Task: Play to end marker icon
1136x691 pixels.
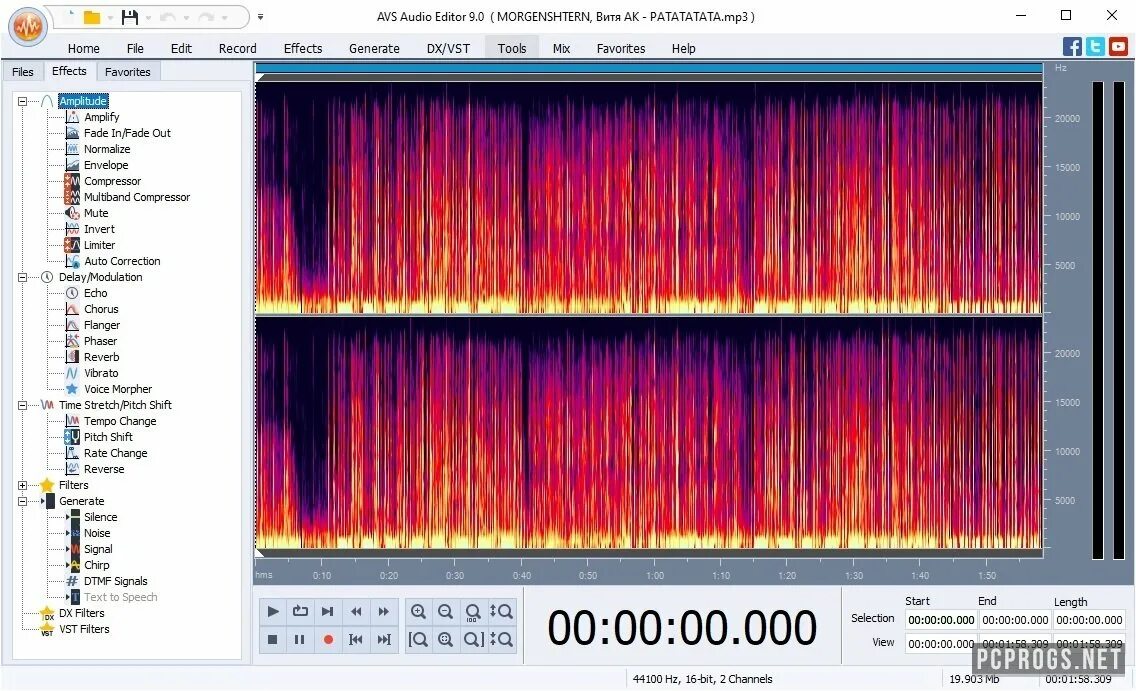Action: coord(327,612)
